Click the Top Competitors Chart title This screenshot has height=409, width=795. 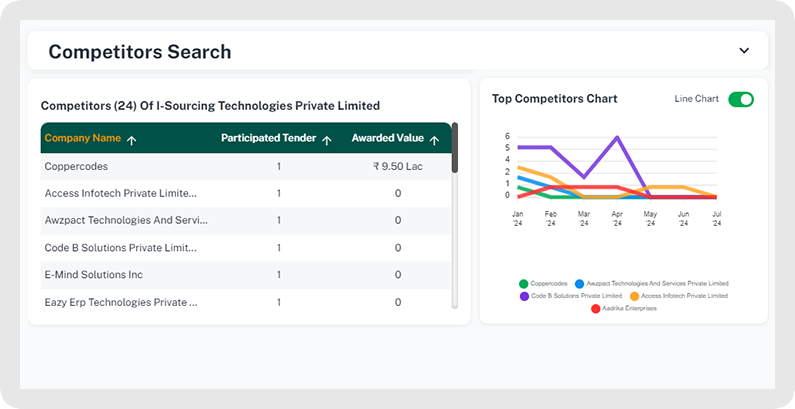554,99
